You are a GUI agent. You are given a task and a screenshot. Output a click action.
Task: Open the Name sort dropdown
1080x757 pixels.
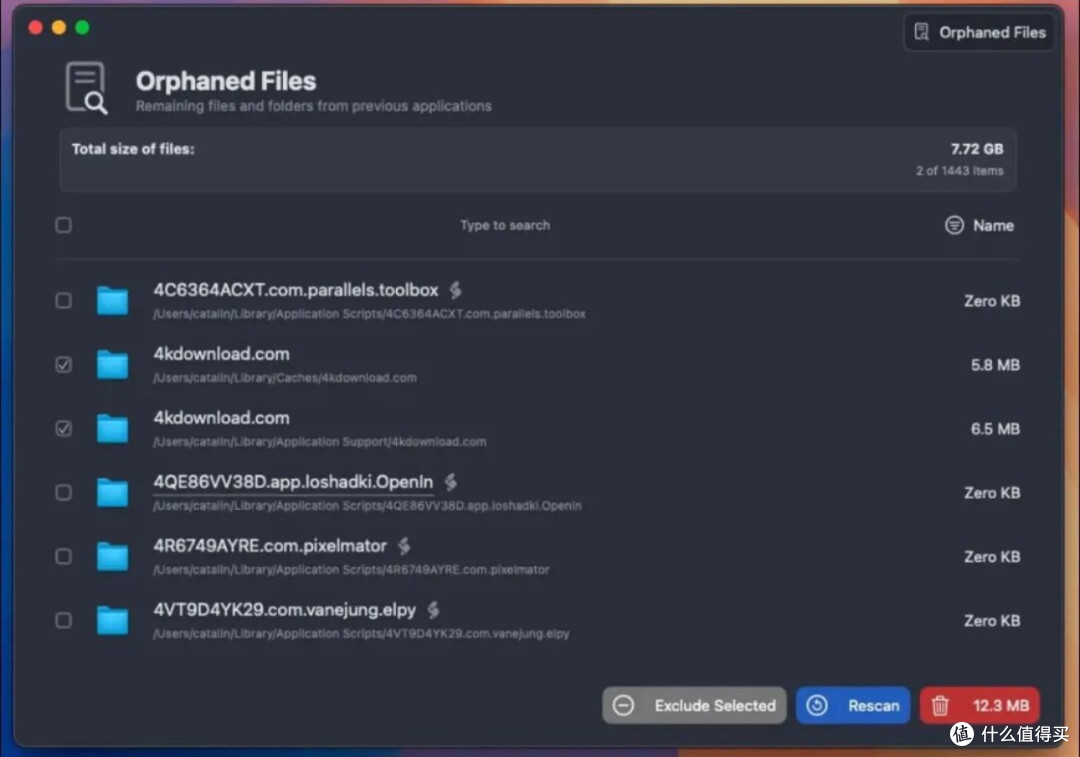coord(979,225)
